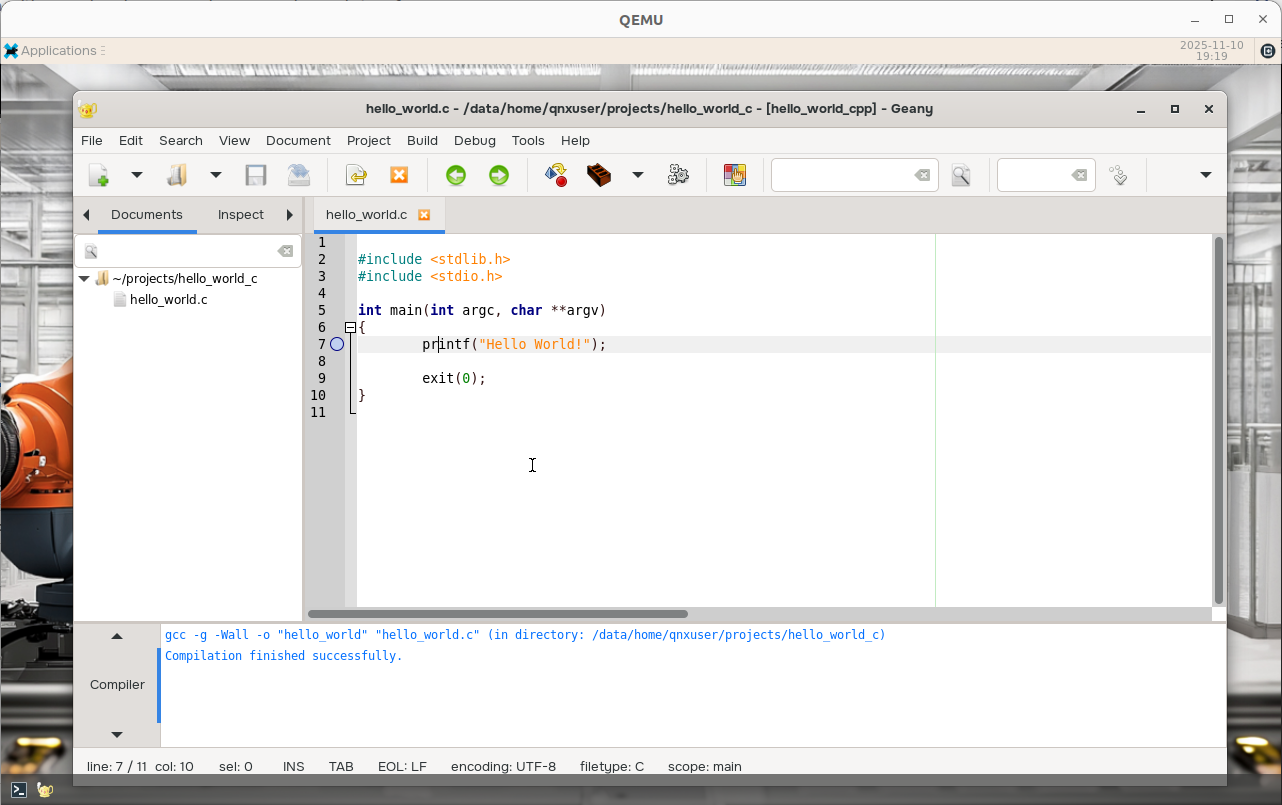This screenshot has height=805, width=1282.
Task: Switch to the Inspect sidebar tab
Action: [x=240, y=214]
